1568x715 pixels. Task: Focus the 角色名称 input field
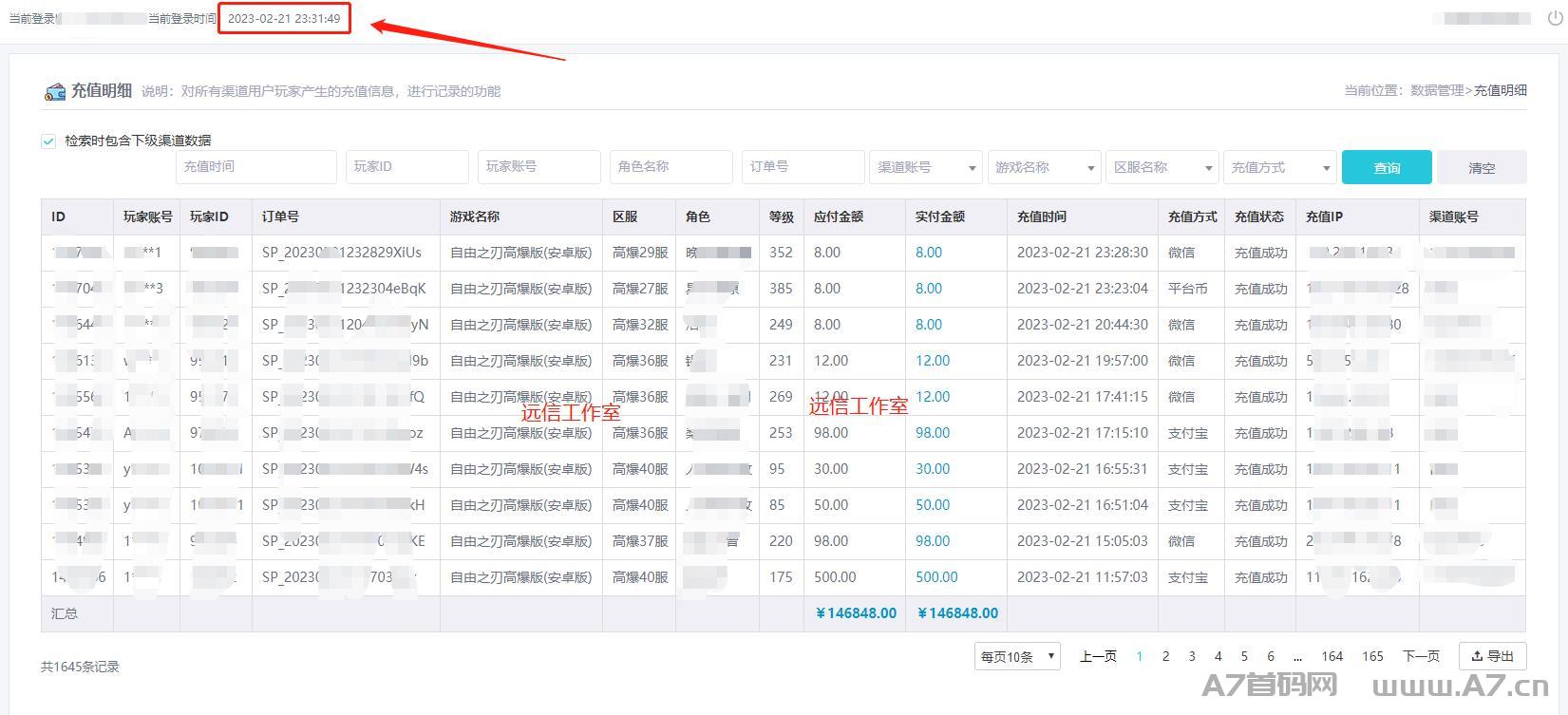pos(671,167)
